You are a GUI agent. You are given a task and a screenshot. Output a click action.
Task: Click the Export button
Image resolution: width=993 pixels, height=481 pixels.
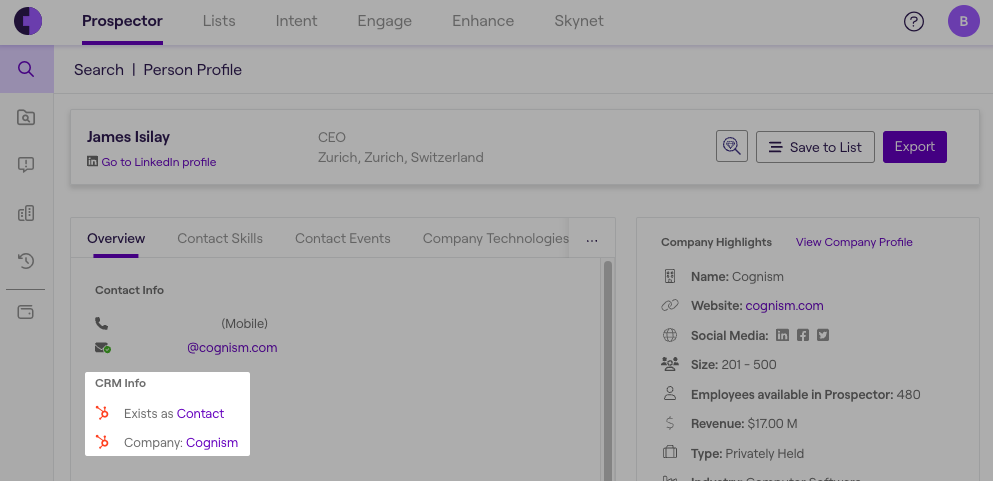click(x=914, y=147)
